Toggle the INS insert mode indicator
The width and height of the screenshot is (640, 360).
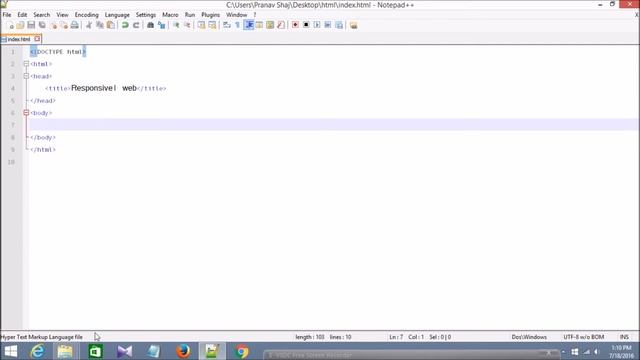(624, 337)
